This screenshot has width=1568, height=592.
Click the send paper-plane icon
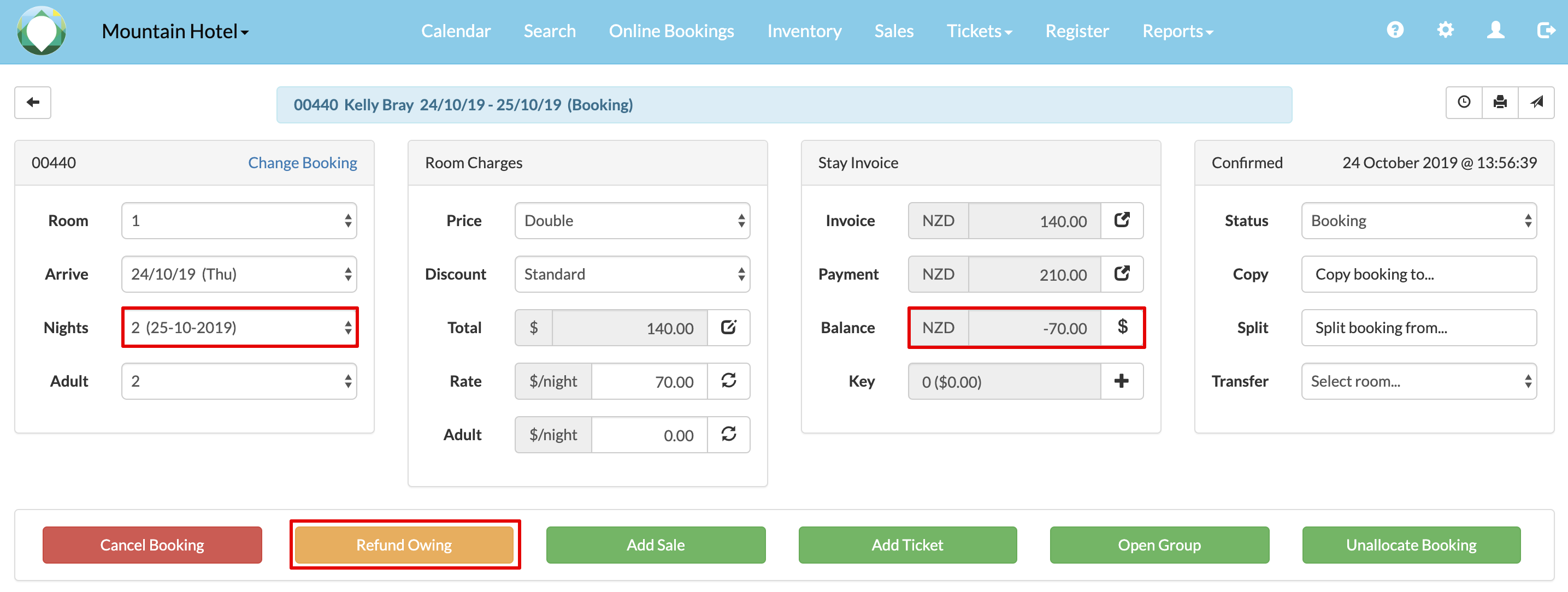pos(1536,102)
